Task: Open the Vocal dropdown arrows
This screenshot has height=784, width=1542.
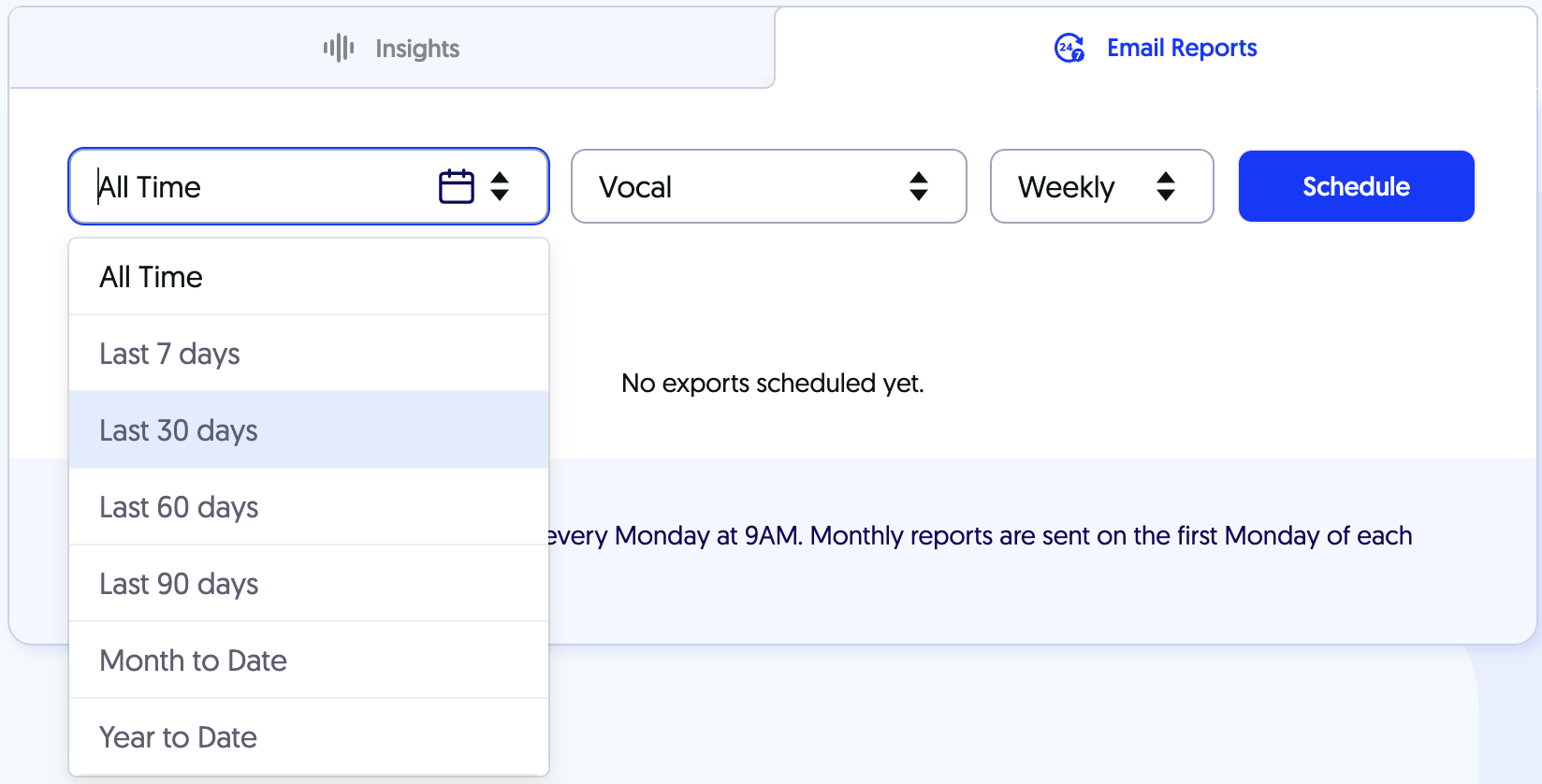Action: tap(919, 186)
